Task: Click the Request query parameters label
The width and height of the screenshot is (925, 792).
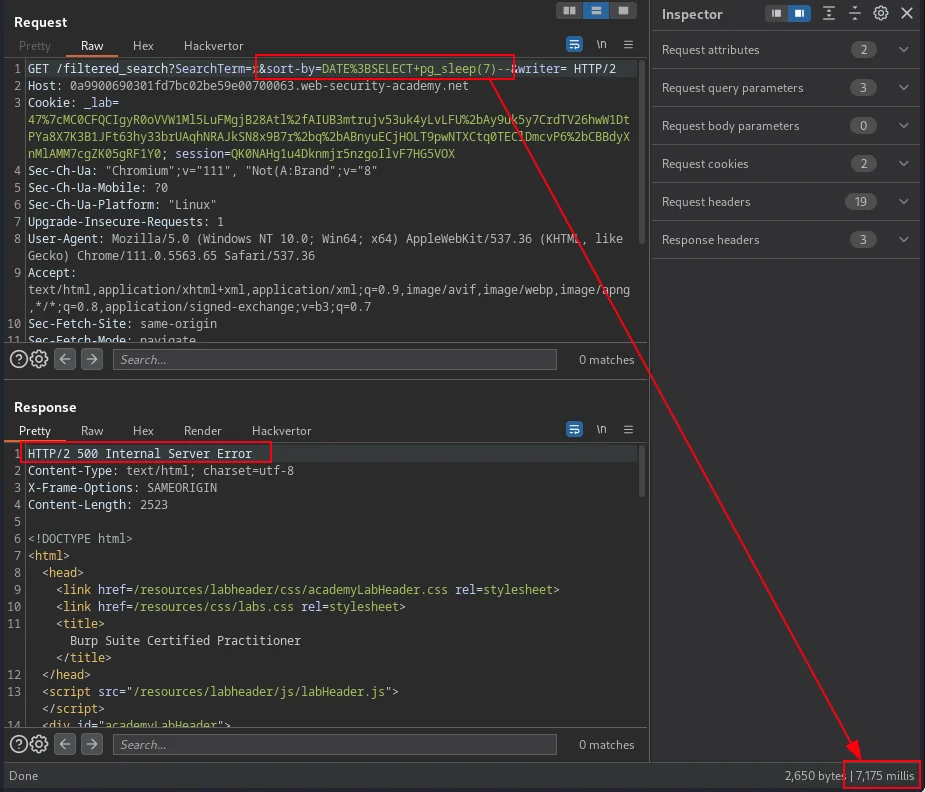Action: pyautogui.click(x=732, y=87)
